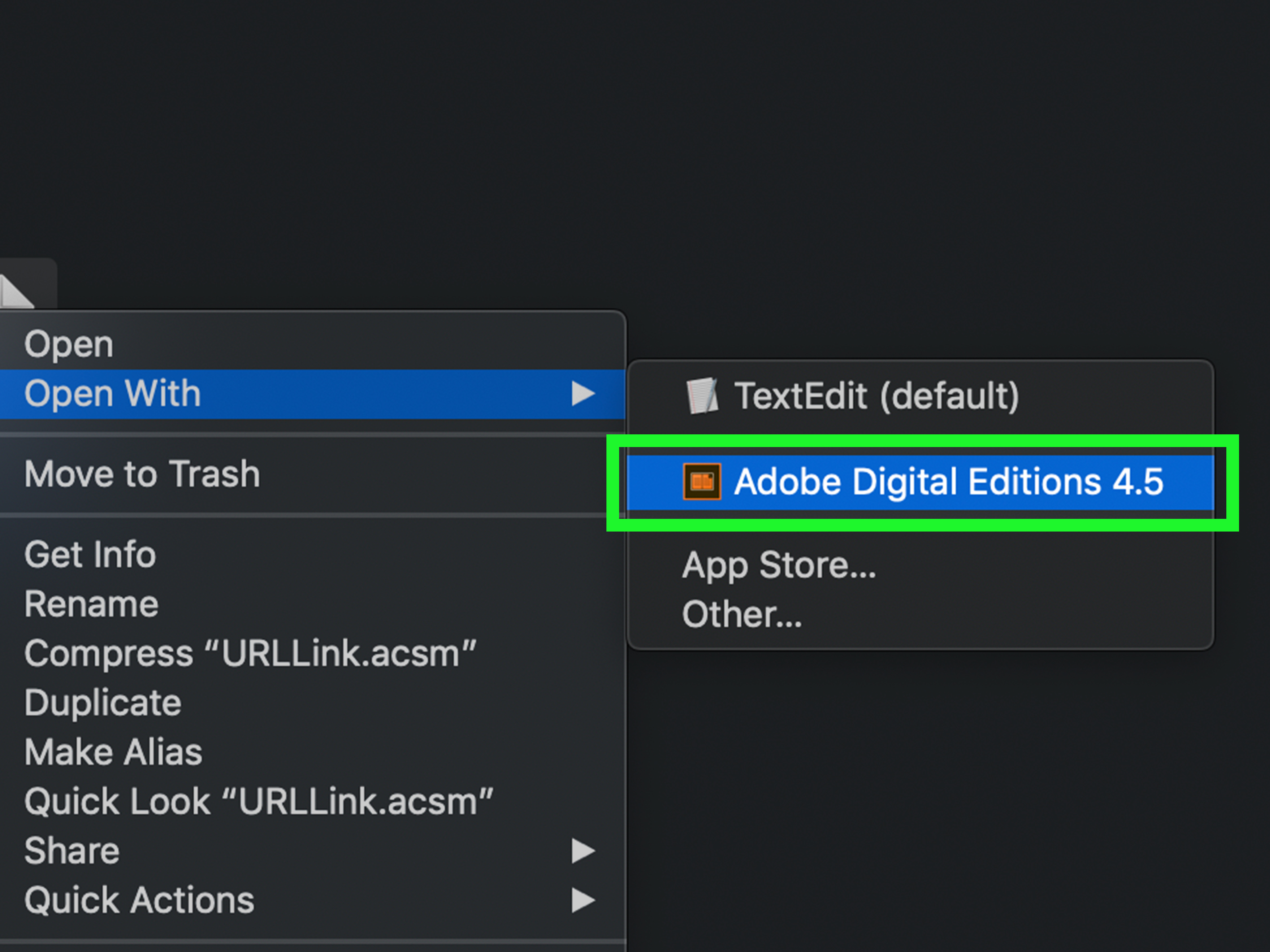Choose Open from the context menu
Image resolution: width=1270 pixels, height=952 pixels.
[x=312, y=344]
